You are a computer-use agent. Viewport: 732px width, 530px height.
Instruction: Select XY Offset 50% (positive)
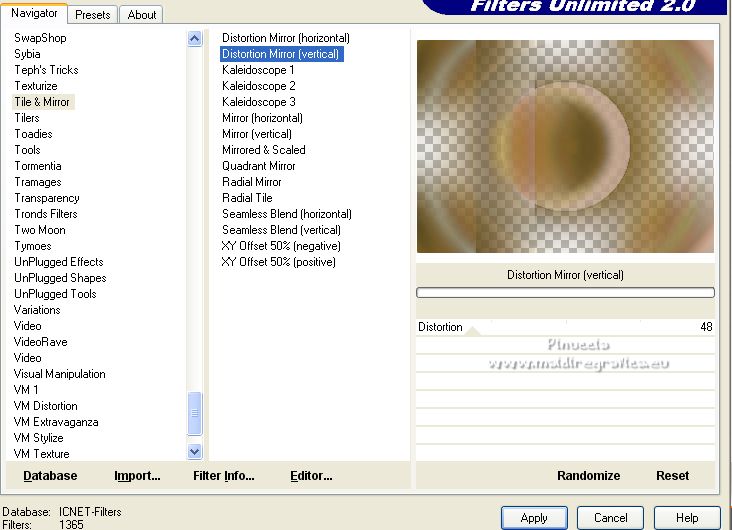click(278, 262)
